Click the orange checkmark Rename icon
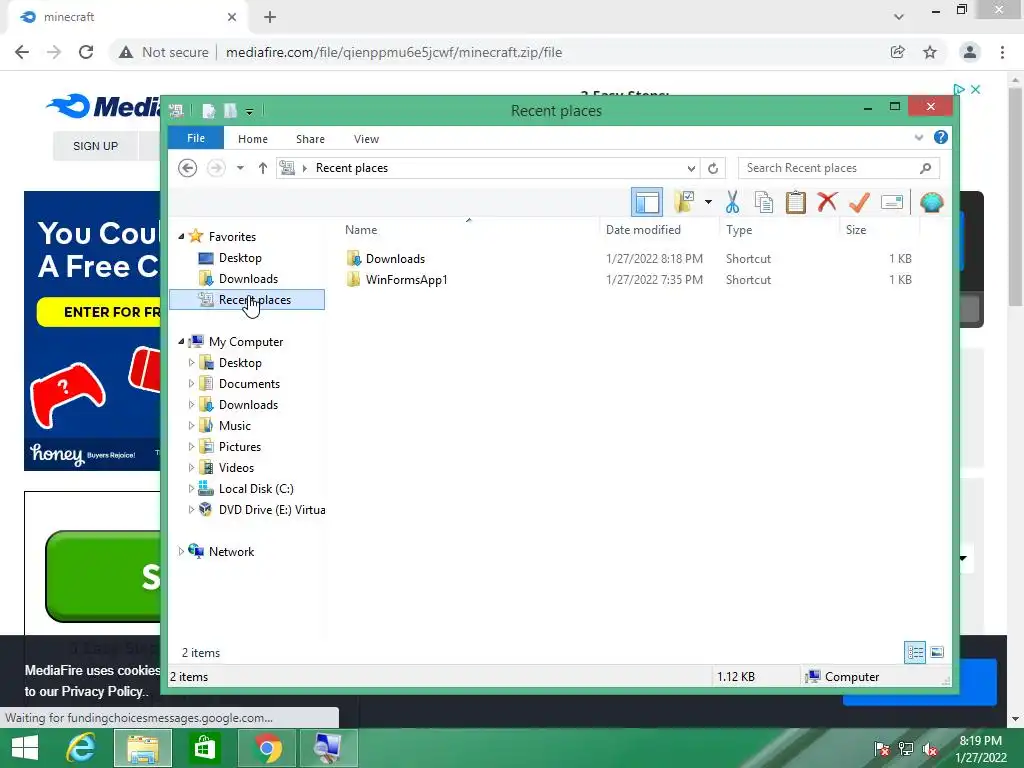 pos(859,202)
